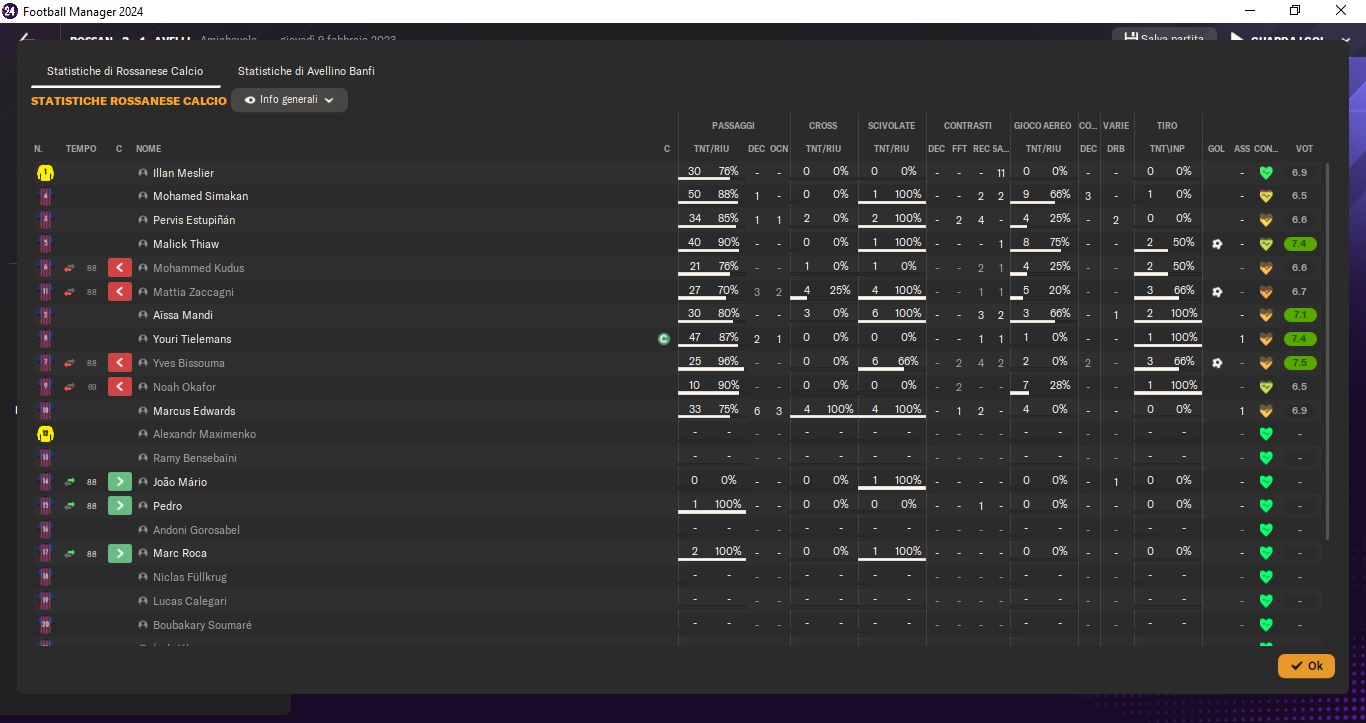Click the person icon next to Pervis Estupiñán
The width and height of the screenshot is (1366, 723).
[143, 220]
